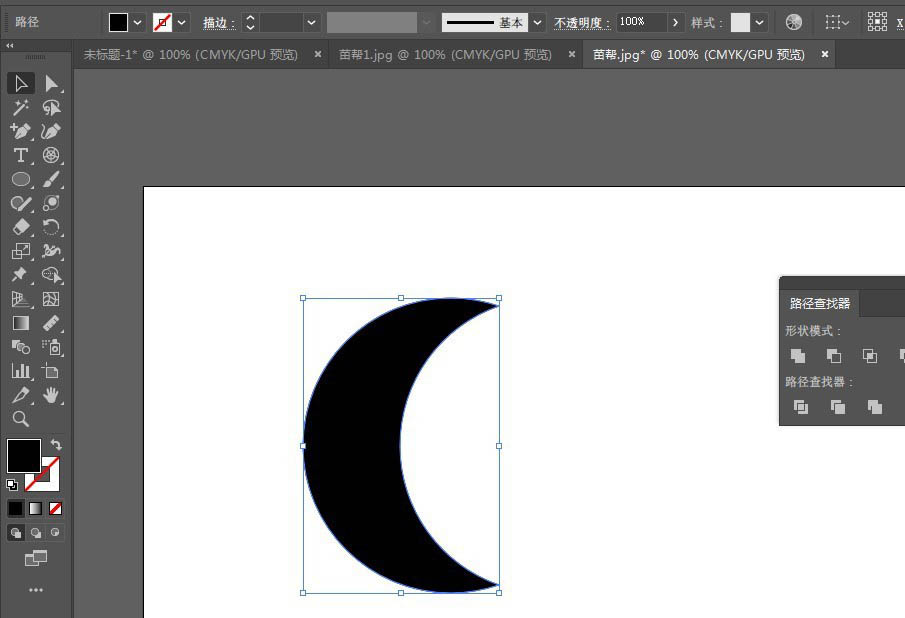The width and height of the screenshot is (905, 618).
Task: Enable Draw Inside mode
Action: click(55, 533)
